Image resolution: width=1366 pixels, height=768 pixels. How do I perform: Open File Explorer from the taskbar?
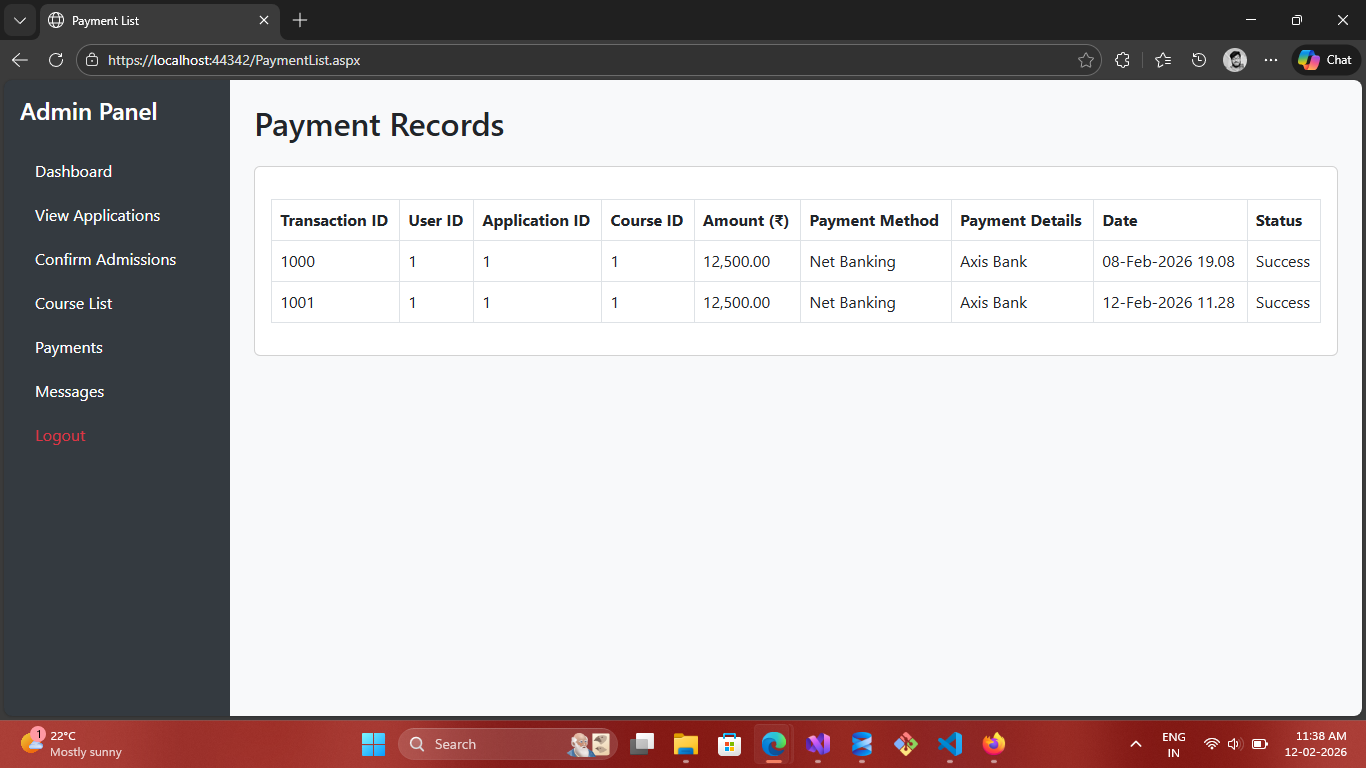685,744
